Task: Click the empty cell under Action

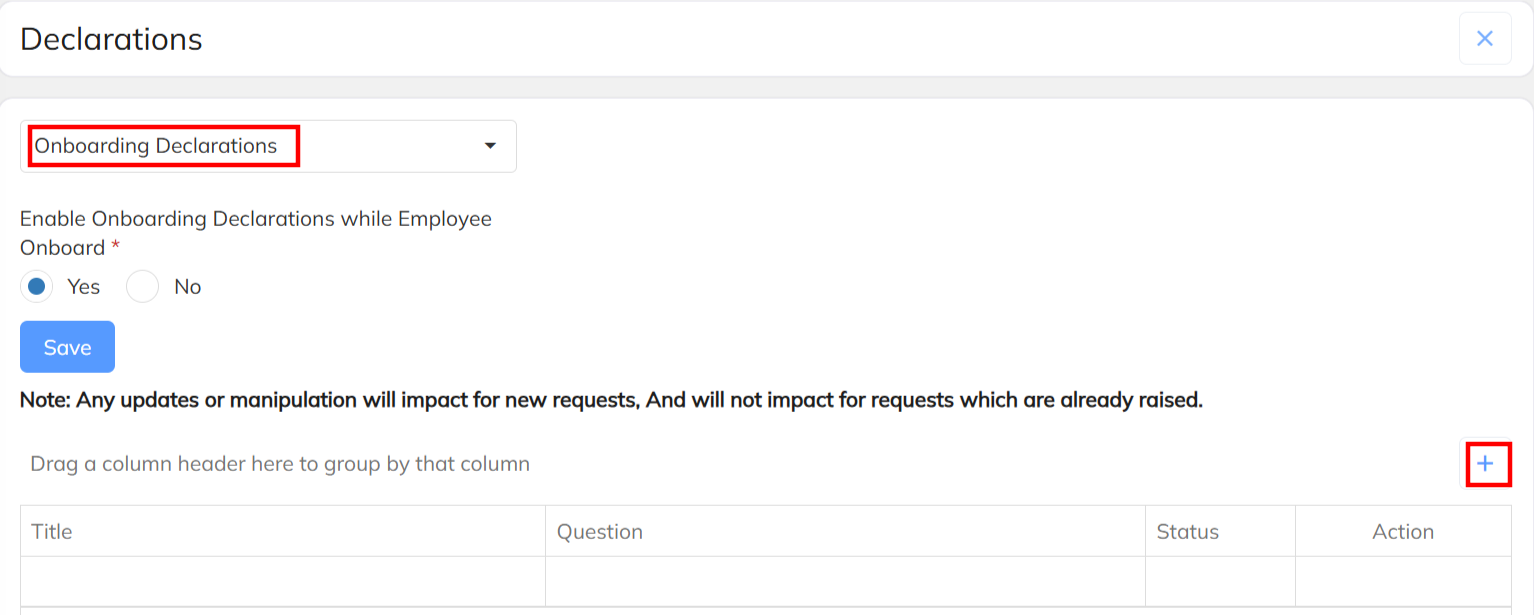Action: coord(1403,581)
